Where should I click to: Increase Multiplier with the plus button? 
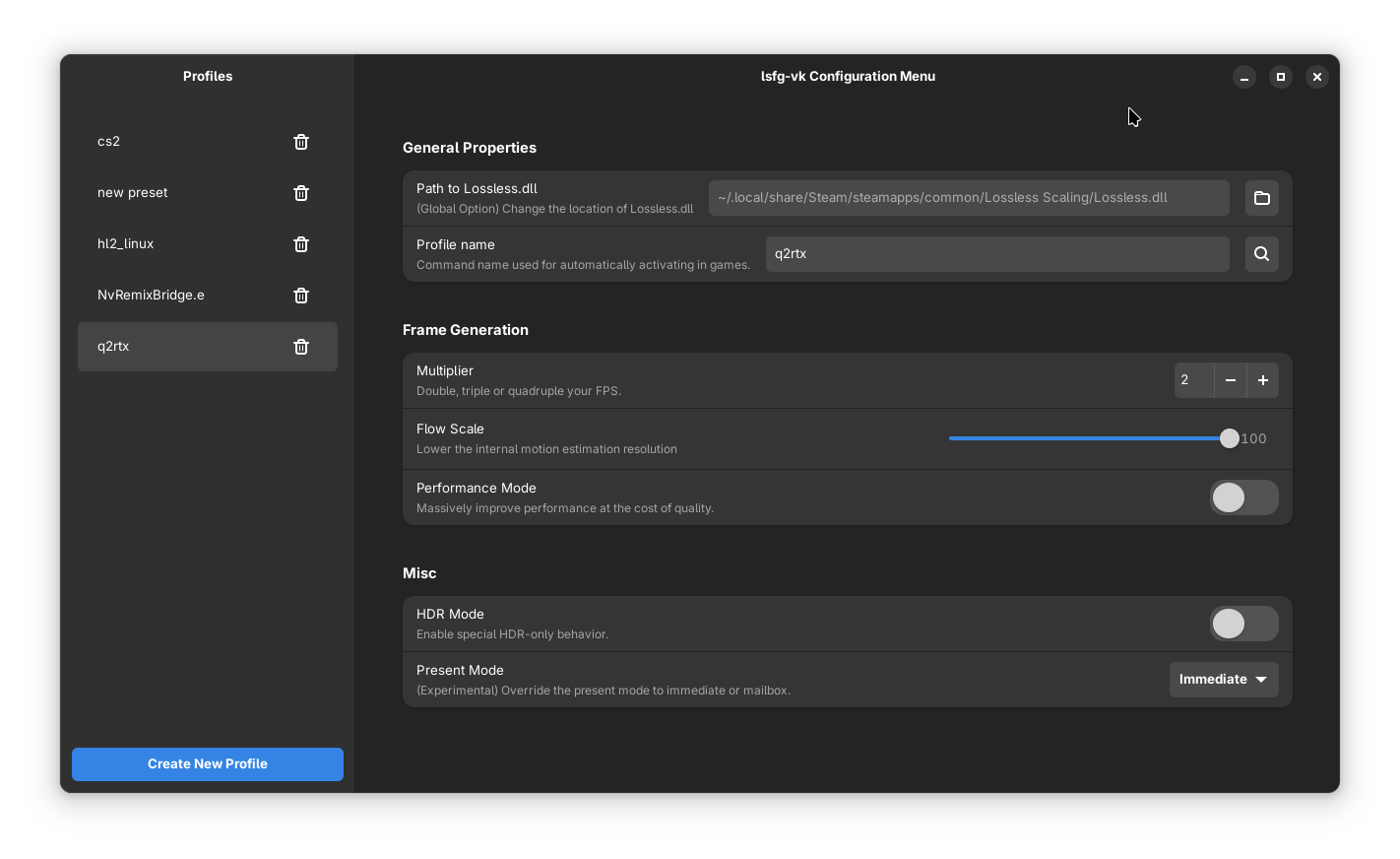(x=1262, y=380)
